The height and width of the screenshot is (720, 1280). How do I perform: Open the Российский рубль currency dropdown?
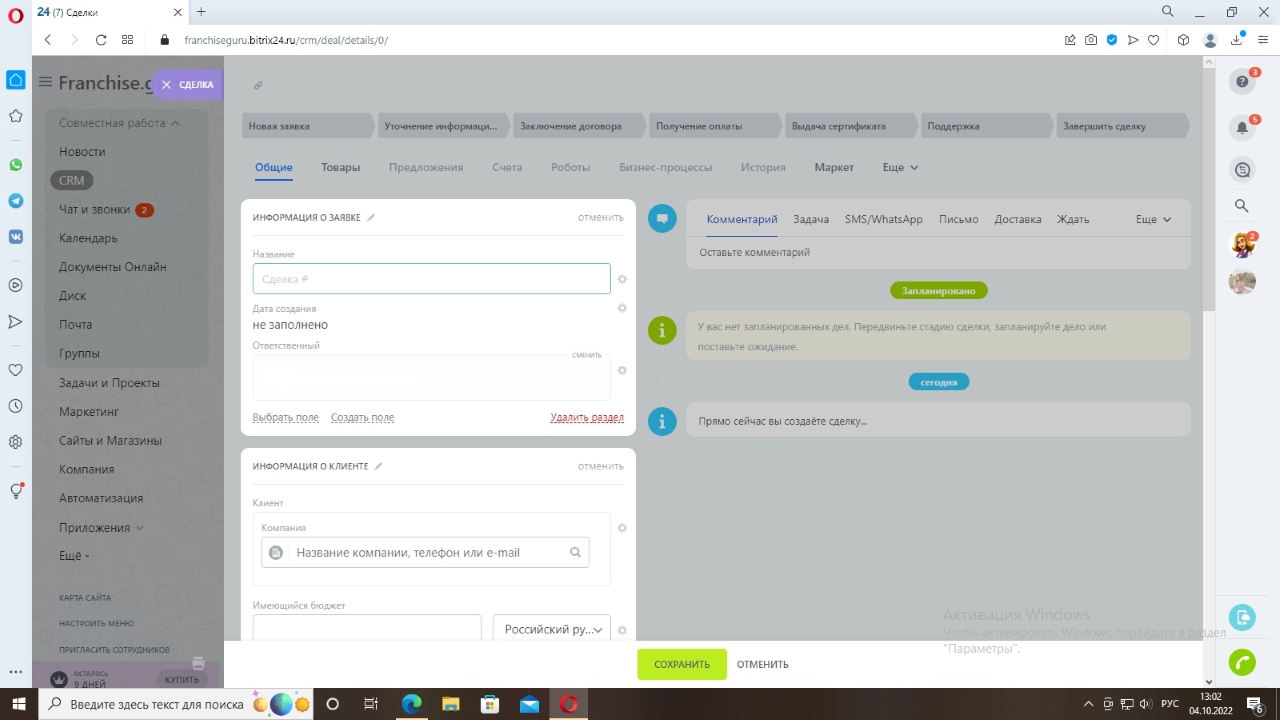coord(551,630)
